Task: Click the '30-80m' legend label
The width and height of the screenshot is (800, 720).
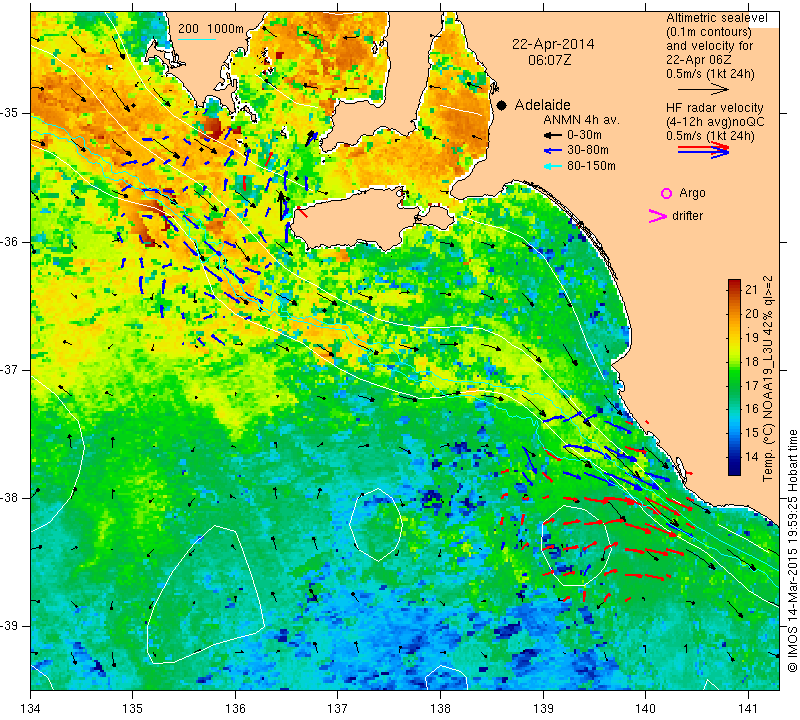Action: click(x=588, y=151)
